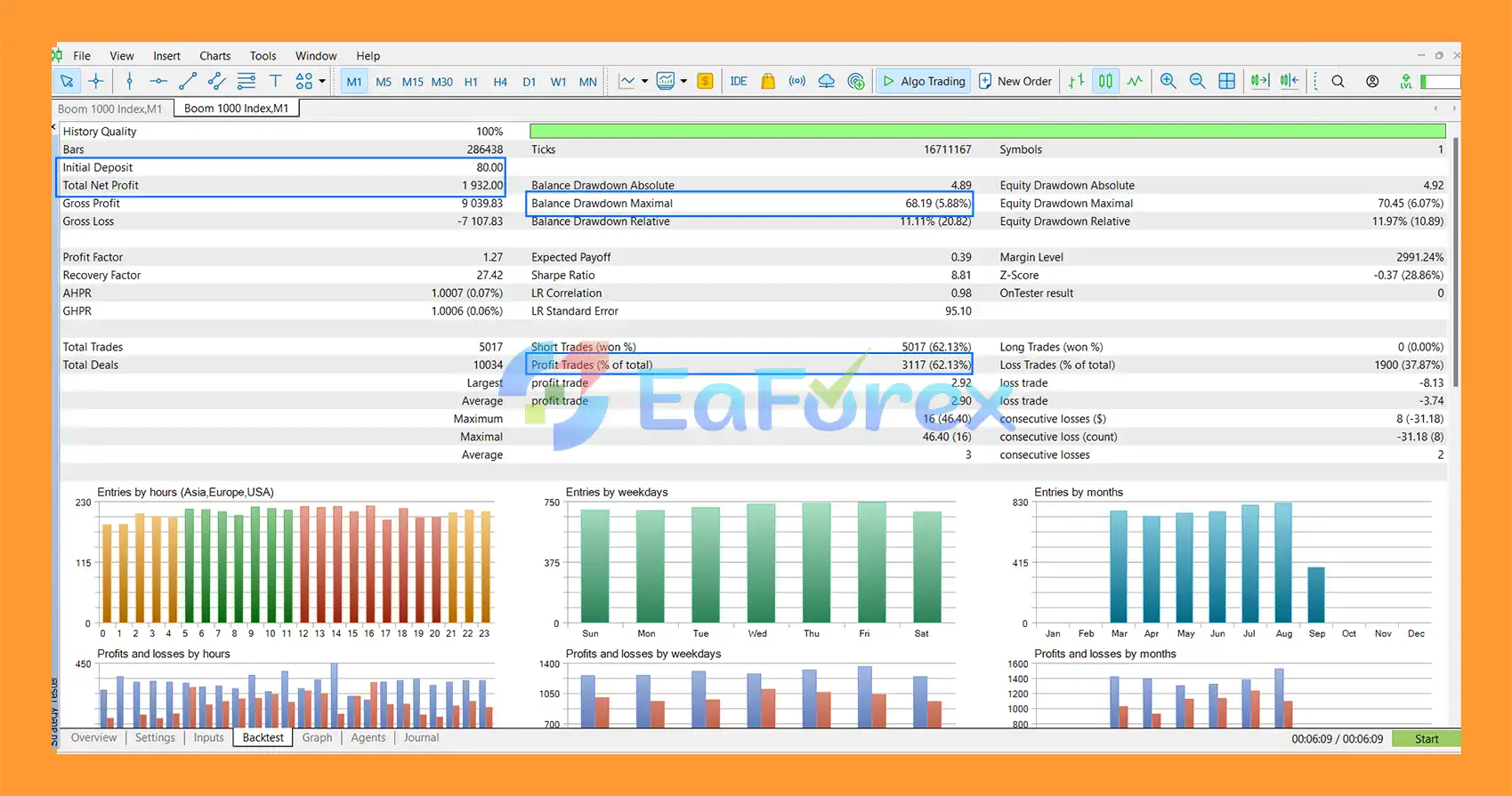
Task: Toggle Algo Trading
Action: (x=924, y=81)
